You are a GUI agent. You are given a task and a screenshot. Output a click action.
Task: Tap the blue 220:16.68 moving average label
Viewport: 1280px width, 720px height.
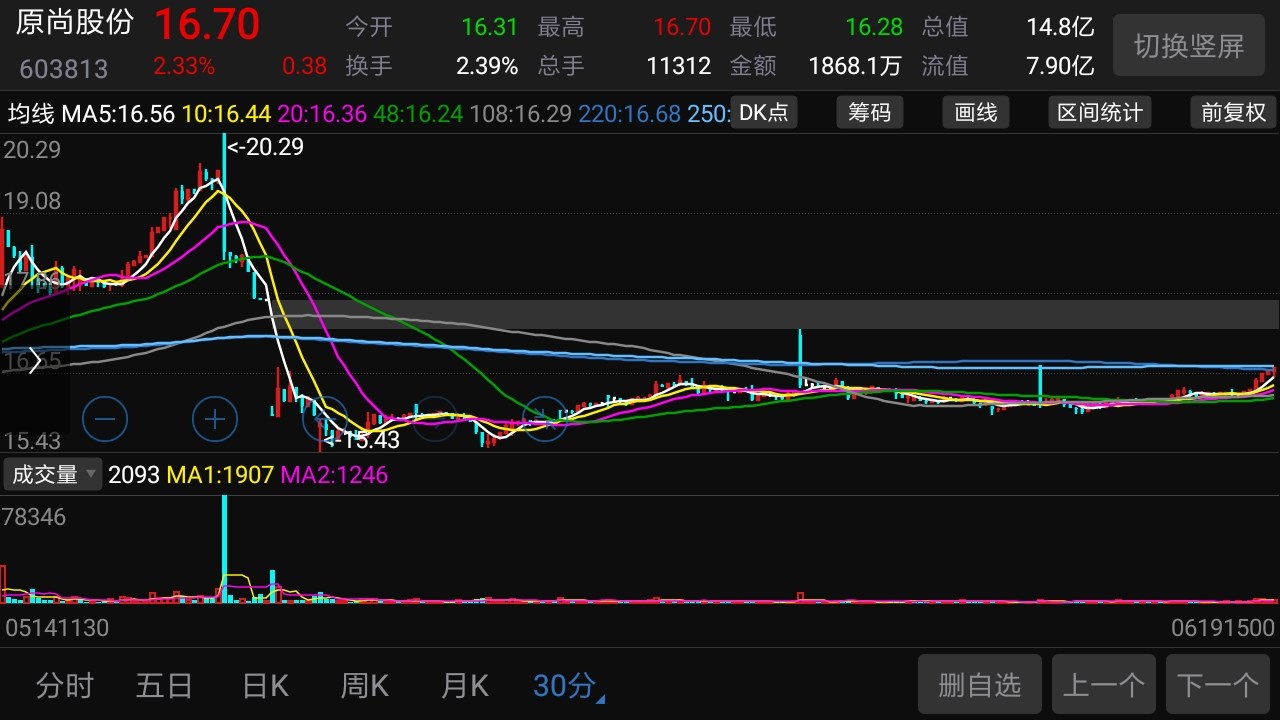[x=629, y=113]
